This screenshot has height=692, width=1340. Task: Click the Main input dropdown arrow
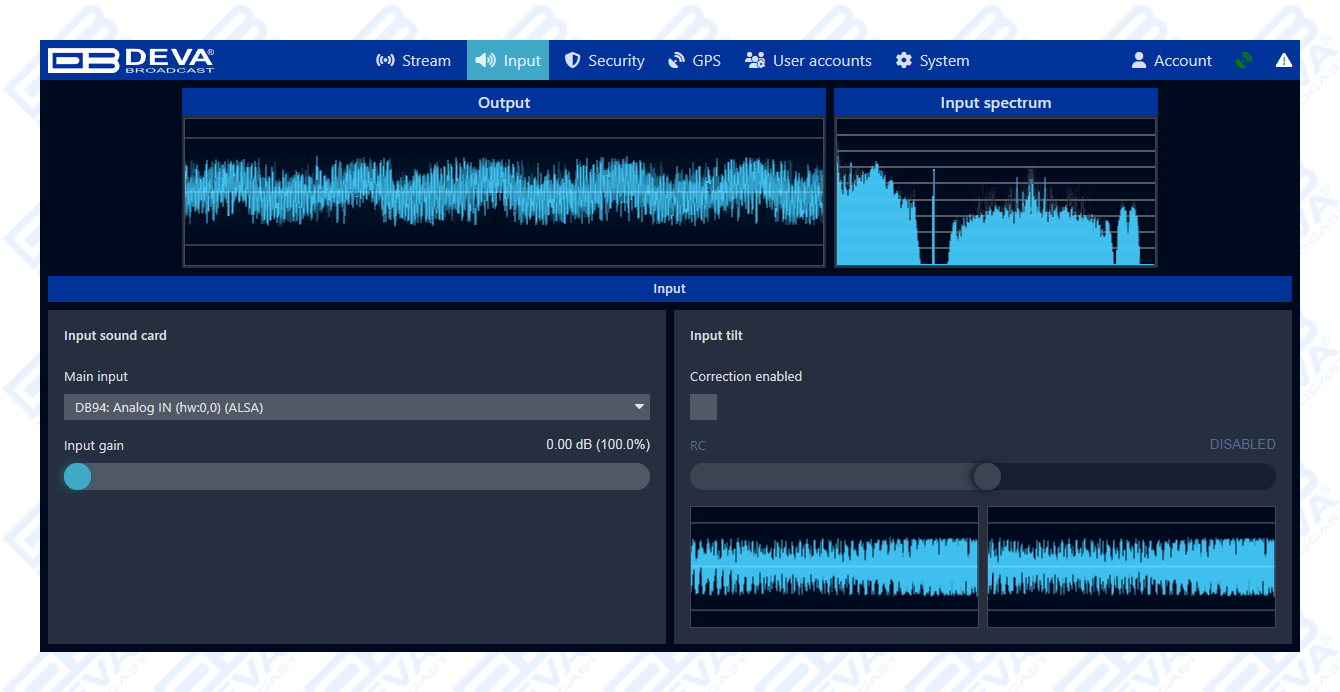pyautogui.click(x=639, y=407)
